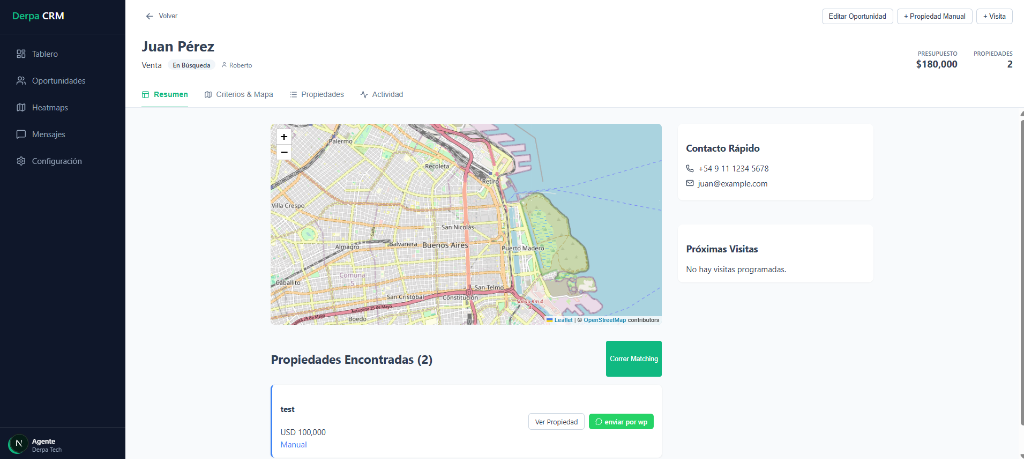Click the Oportunidades people icon in sidebar

coord(21,81)
